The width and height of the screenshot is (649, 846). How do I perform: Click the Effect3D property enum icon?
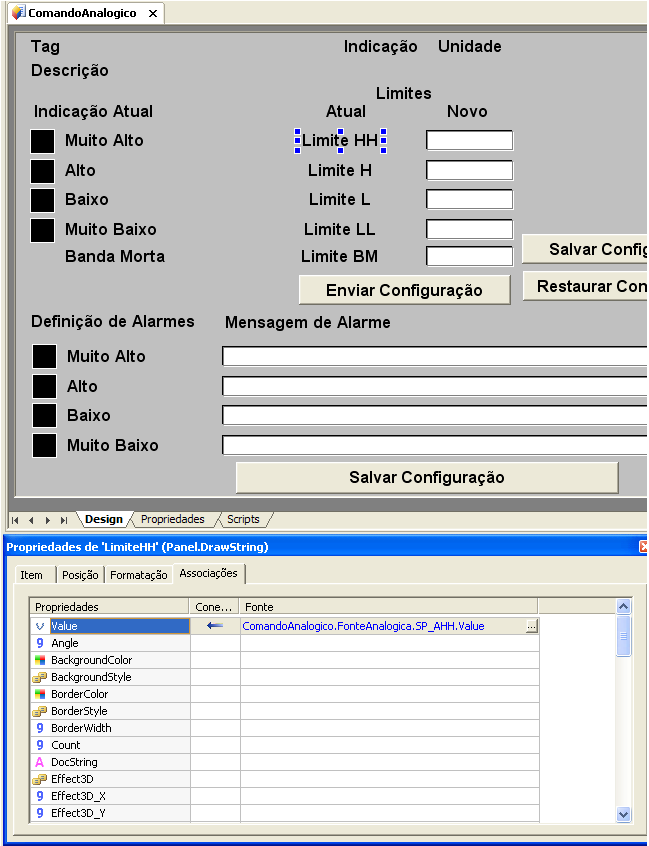[39, 779]
